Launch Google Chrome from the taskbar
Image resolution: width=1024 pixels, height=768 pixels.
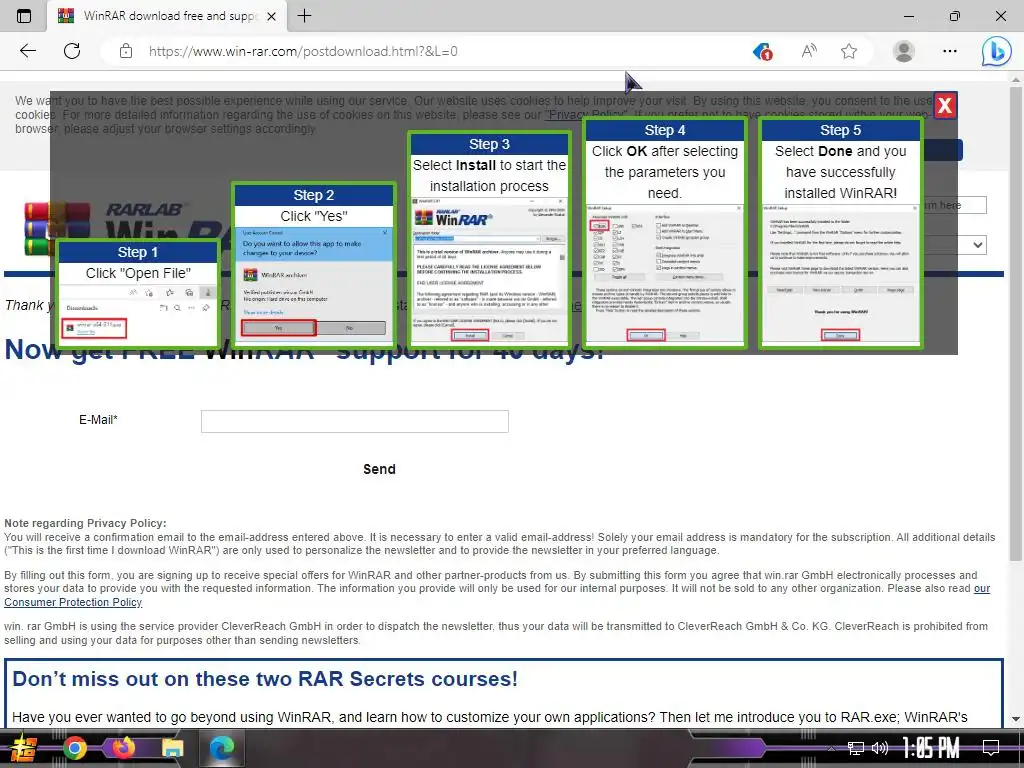pos(75,748)
